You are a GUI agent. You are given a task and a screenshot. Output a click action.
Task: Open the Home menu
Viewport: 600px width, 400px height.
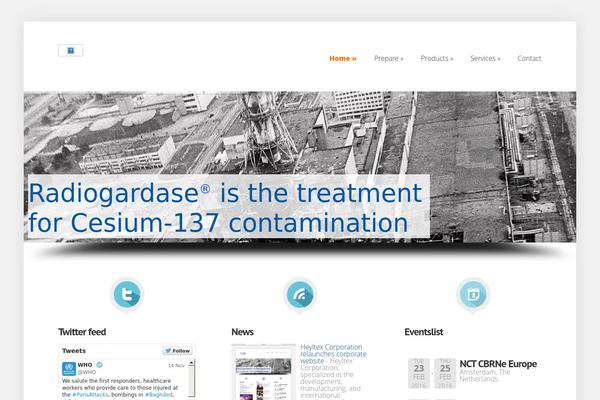[x=342, y=59]
